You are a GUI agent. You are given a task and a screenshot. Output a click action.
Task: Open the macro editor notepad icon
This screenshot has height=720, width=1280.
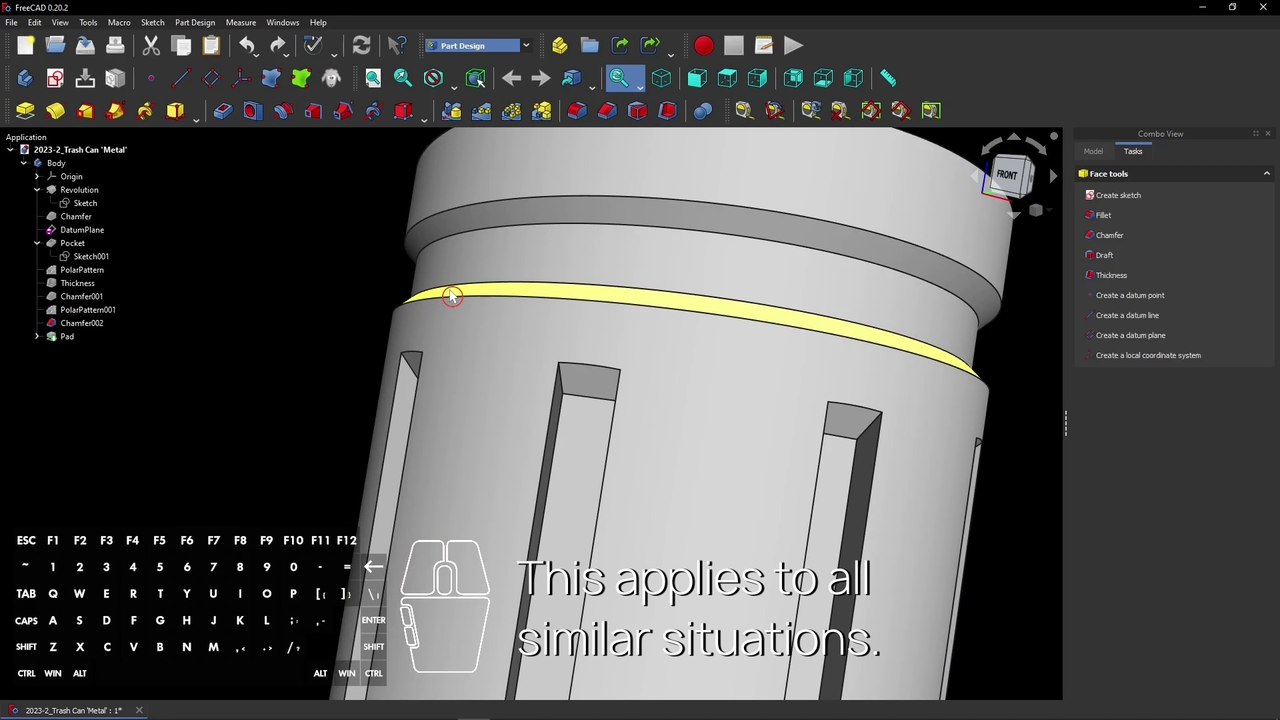pos(763,45)
